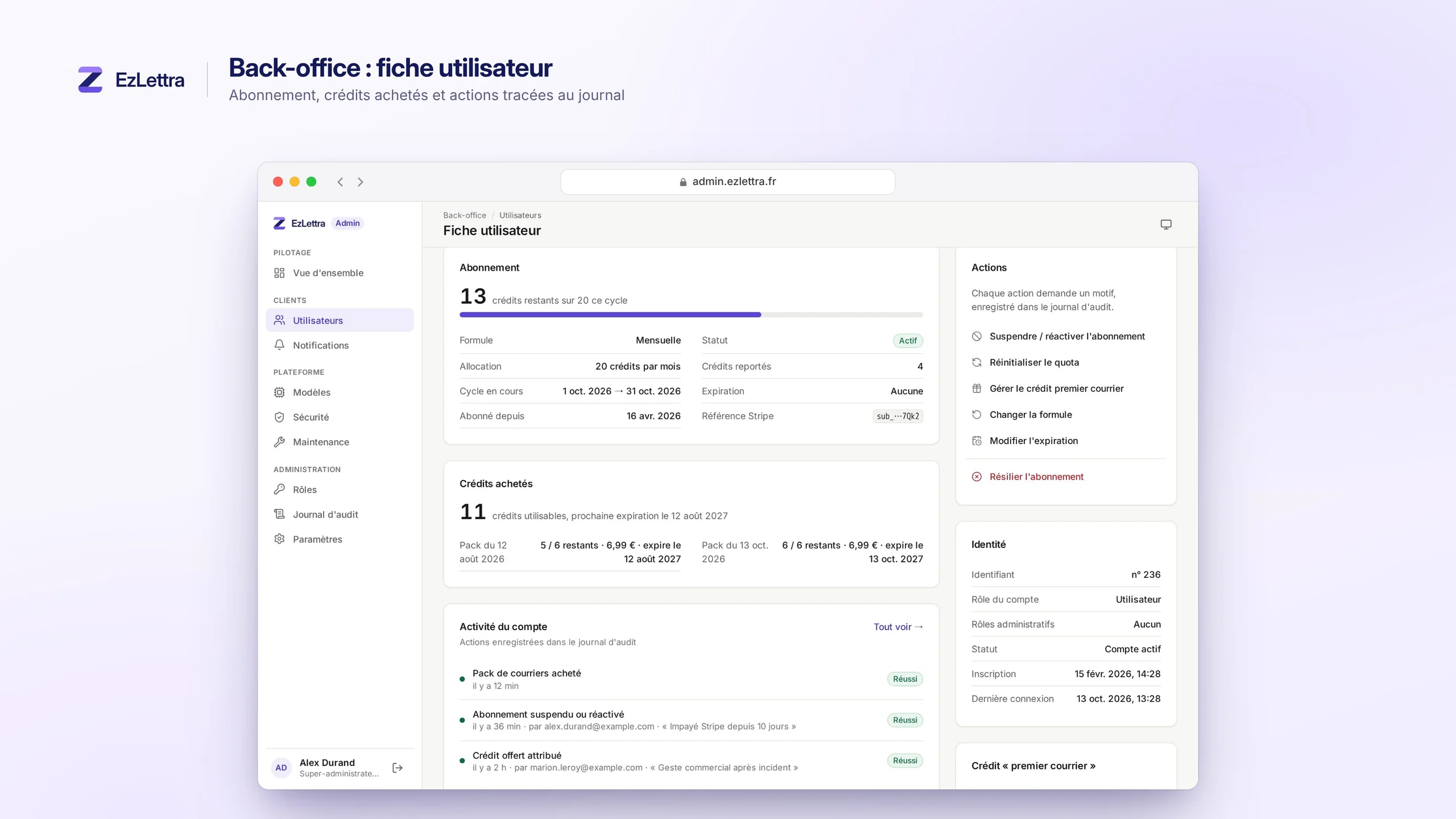1456x819 pixels.
Task: Open Vue d'ensemble dashboard icon
Action: (279, 273)
